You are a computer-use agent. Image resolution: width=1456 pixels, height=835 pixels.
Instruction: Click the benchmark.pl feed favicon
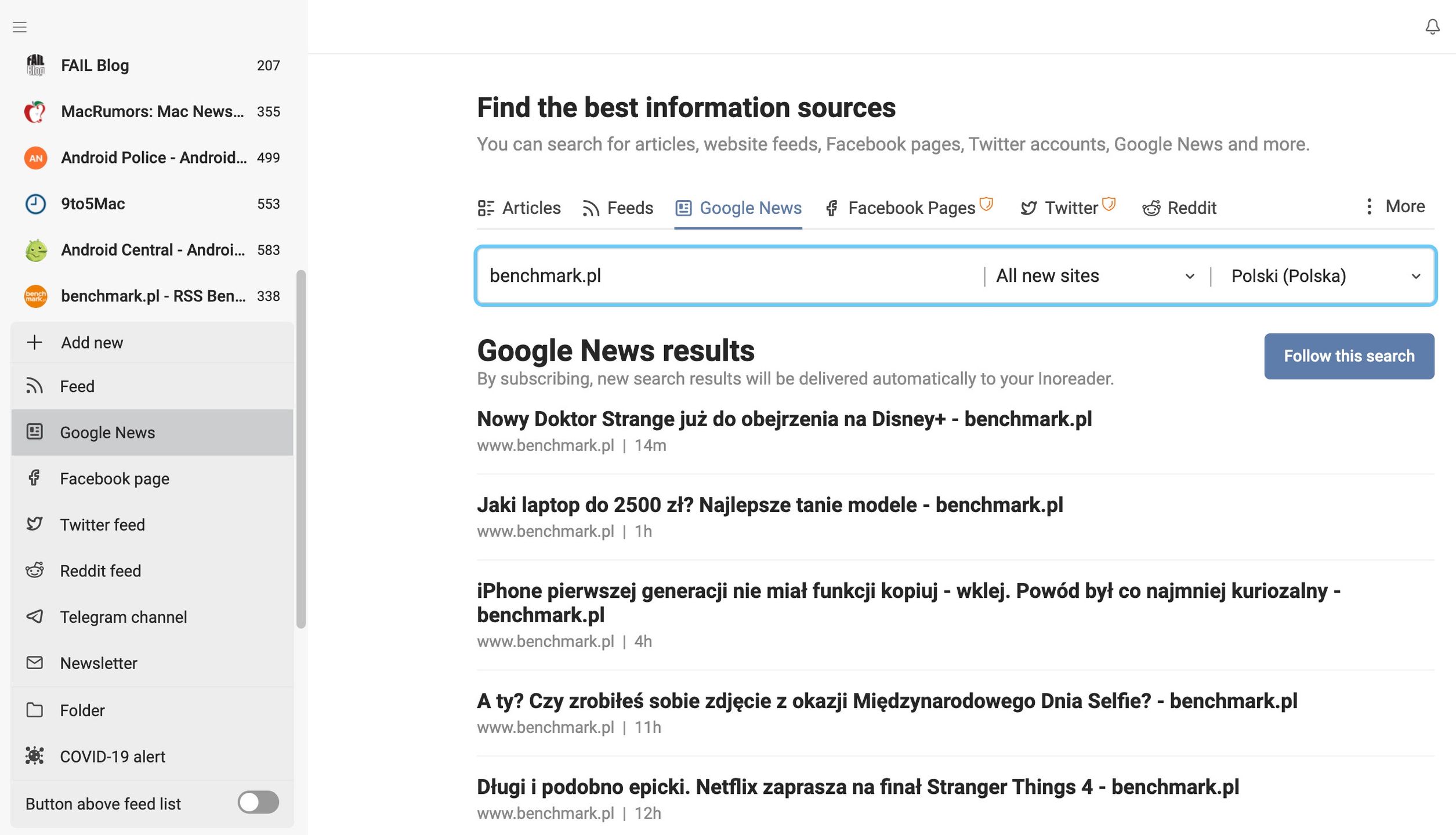pyautogui.click(x=35, y=296)
